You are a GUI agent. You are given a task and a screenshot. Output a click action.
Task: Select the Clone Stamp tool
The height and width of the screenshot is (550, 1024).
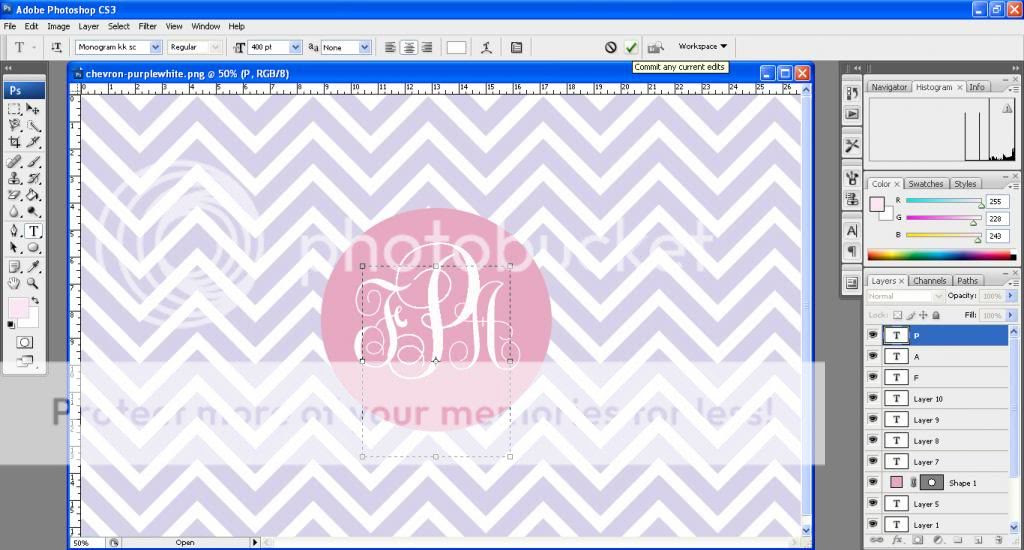14,178
